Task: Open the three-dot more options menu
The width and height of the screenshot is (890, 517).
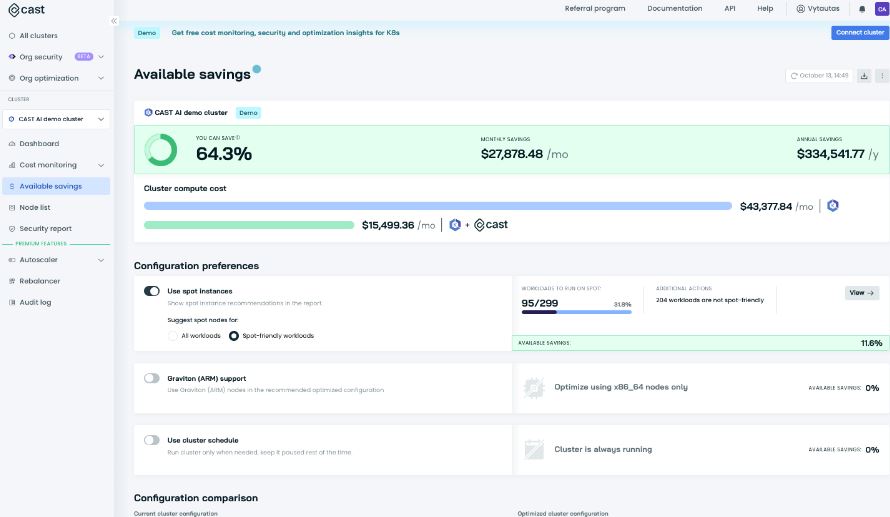Action: coord(882,75)
